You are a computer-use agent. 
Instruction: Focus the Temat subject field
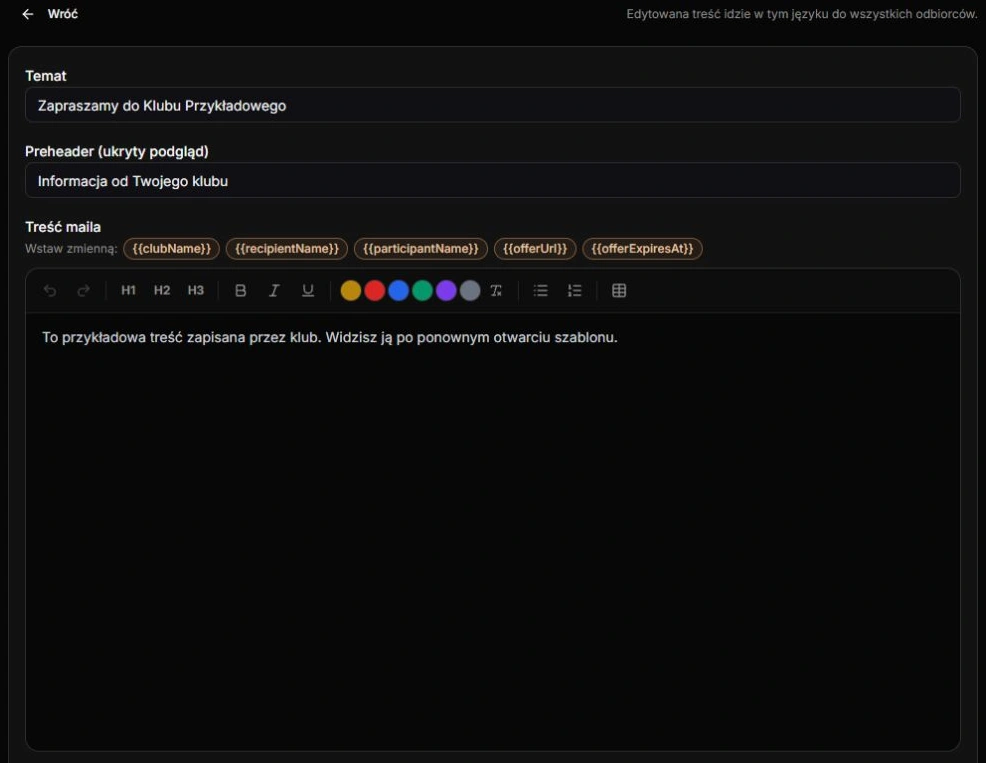point(492,105)
